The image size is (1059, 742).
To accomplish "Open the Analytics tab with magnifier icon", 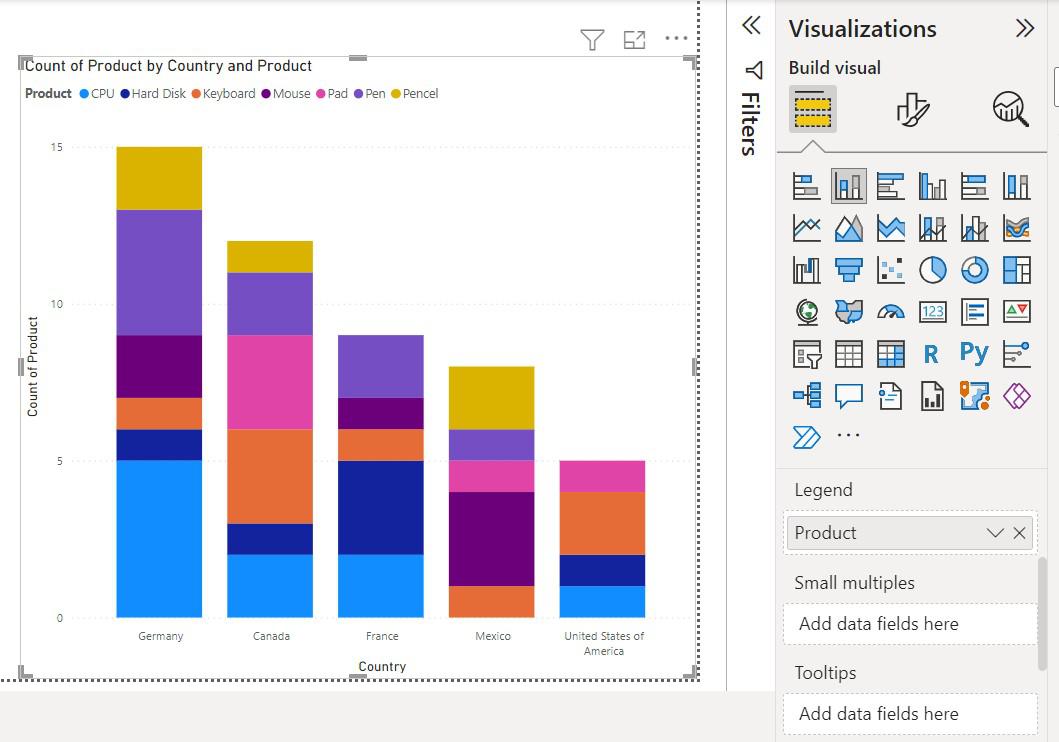I will [x=1010, y=109].
